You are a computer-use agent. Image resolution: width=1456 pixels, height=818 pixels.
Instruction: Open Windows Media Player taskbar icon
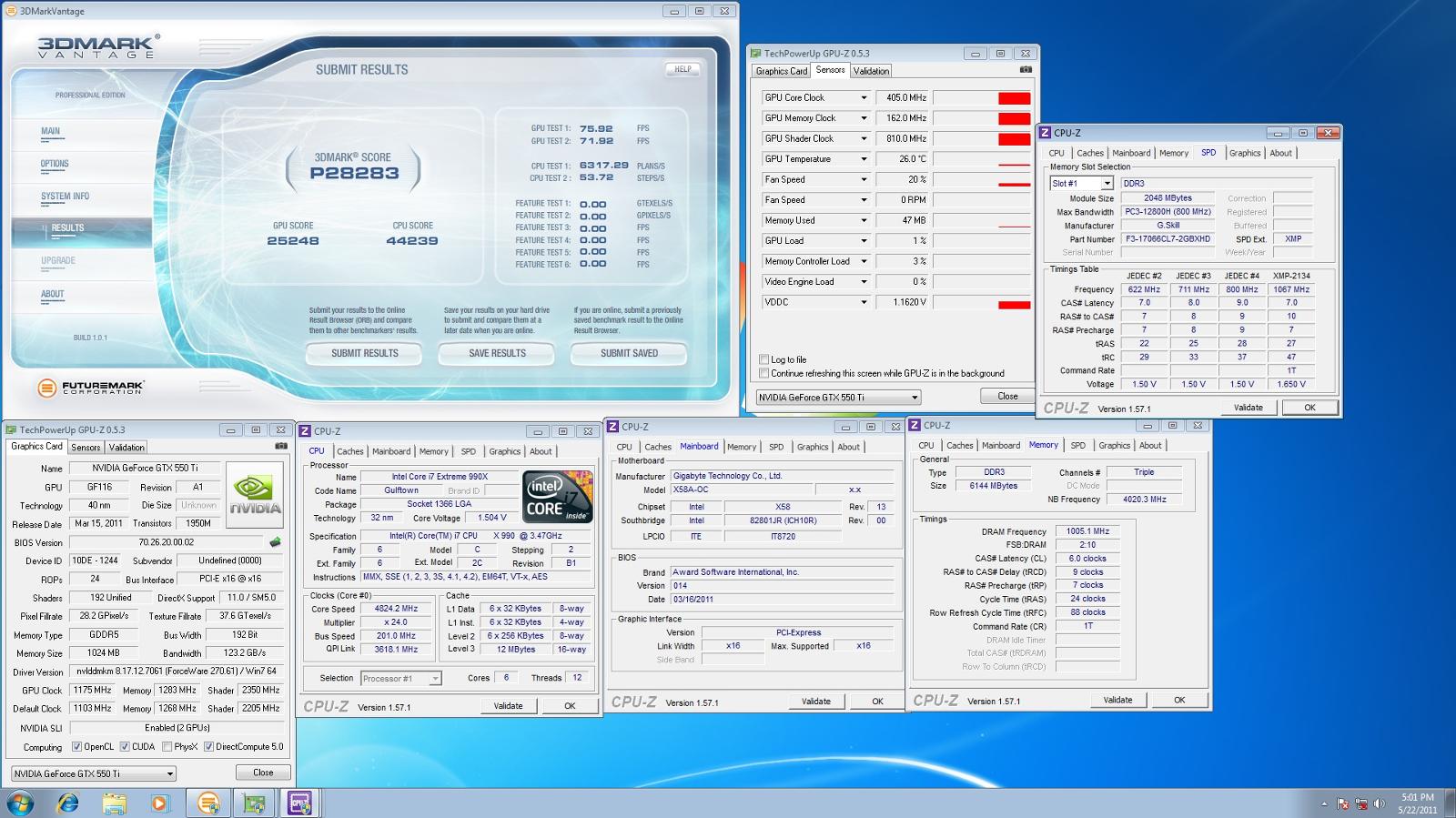(160, 803)
